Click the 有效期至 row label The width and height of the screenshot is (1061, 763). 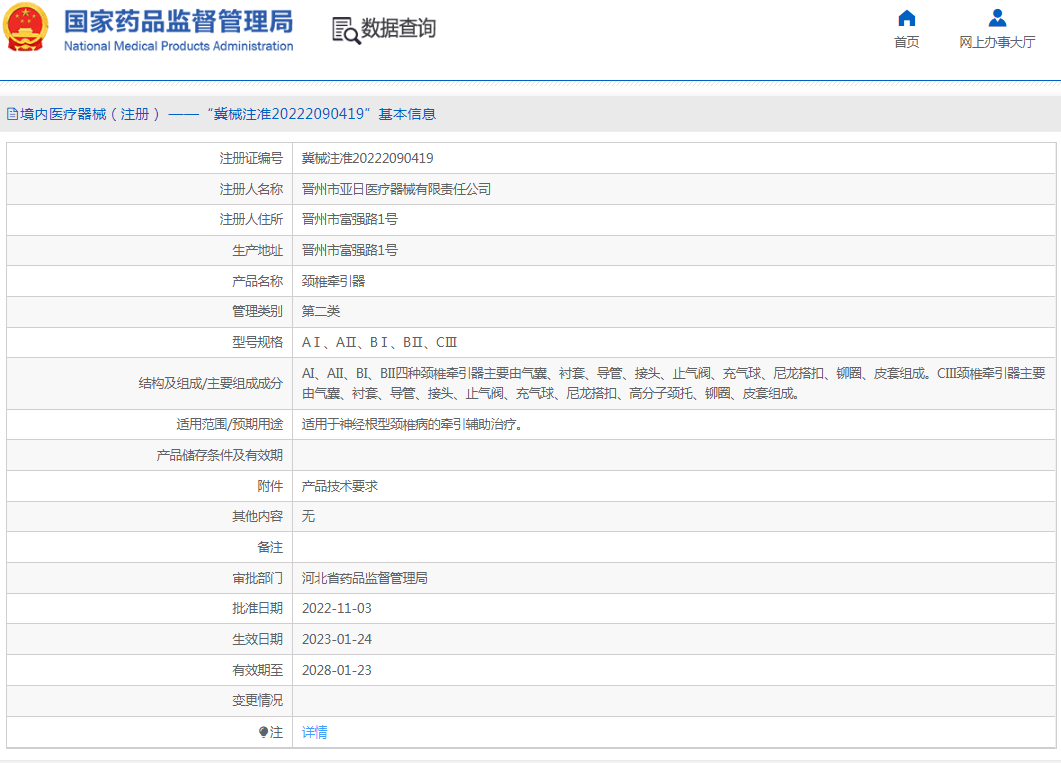[257, 670]
